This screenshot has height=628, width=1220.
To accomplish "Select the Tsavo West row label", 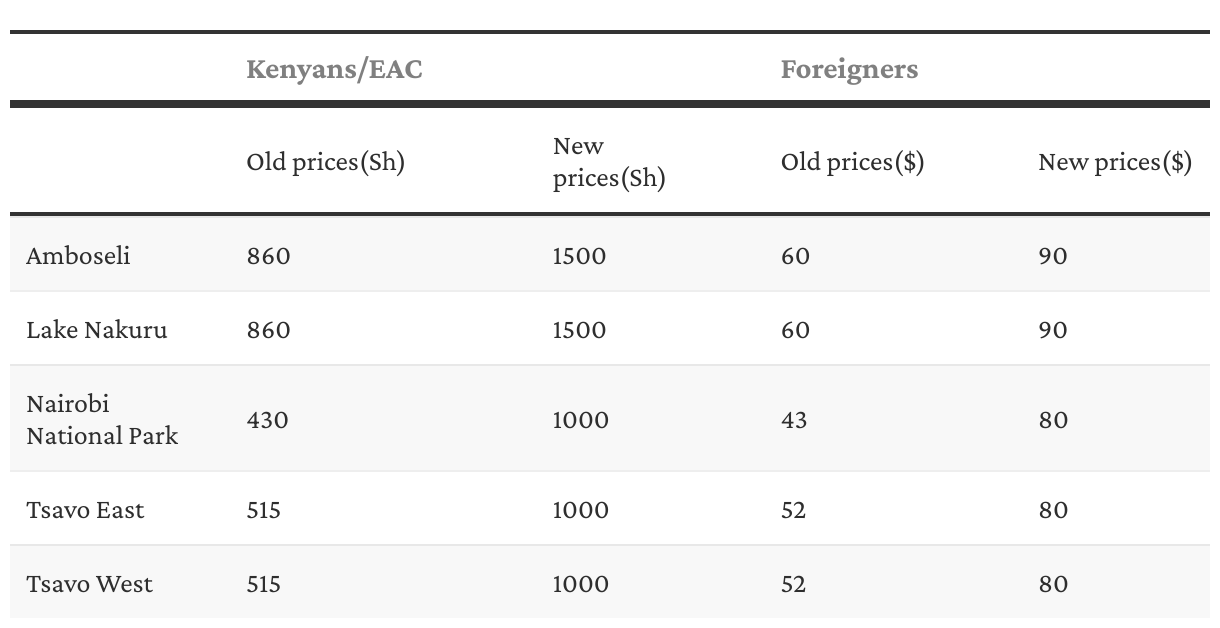I will tap(89, 584).
